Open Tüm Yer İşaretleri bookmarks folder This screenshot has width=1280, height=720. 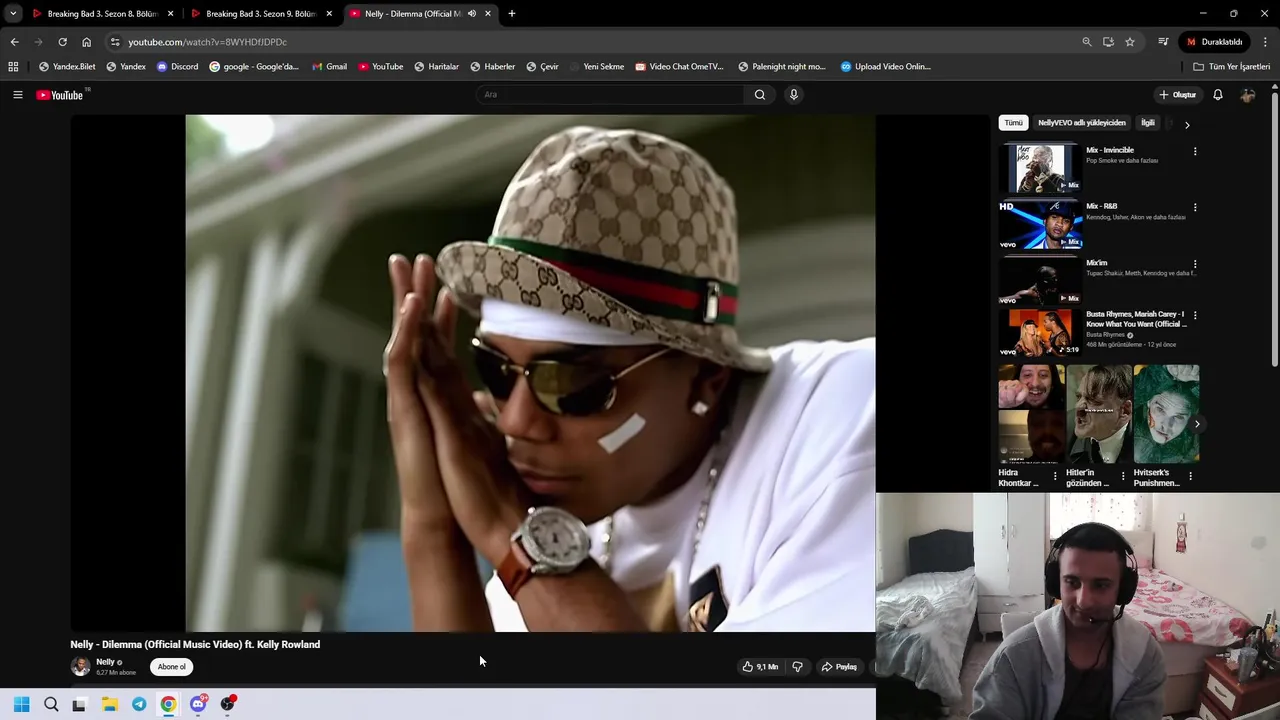[x=1232, y=67]
